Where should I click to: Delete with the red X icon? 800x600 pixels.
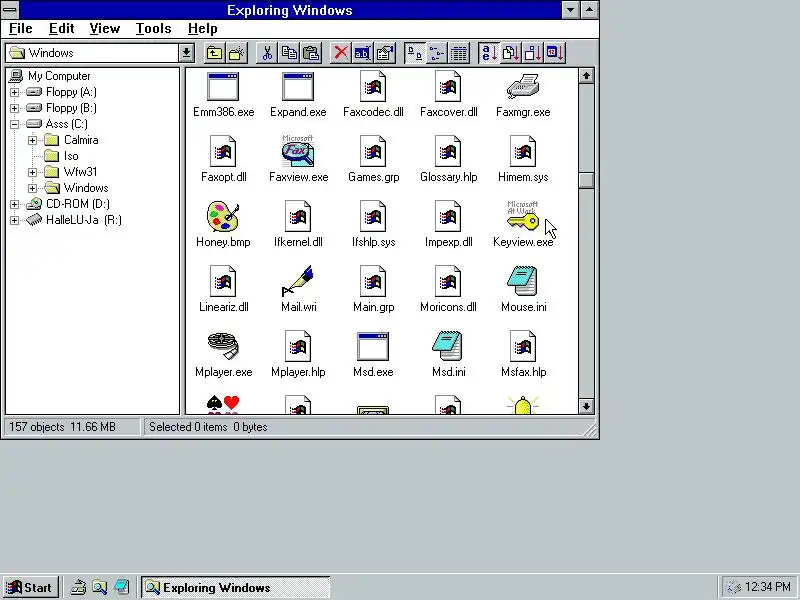pyautogui.click(x=341, y=53)
